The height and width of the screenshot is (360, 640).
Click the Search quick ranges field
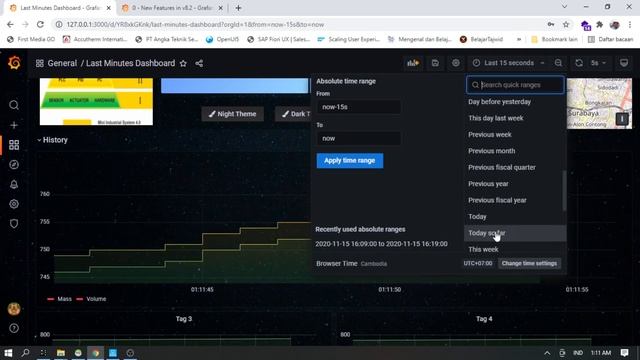515,85
